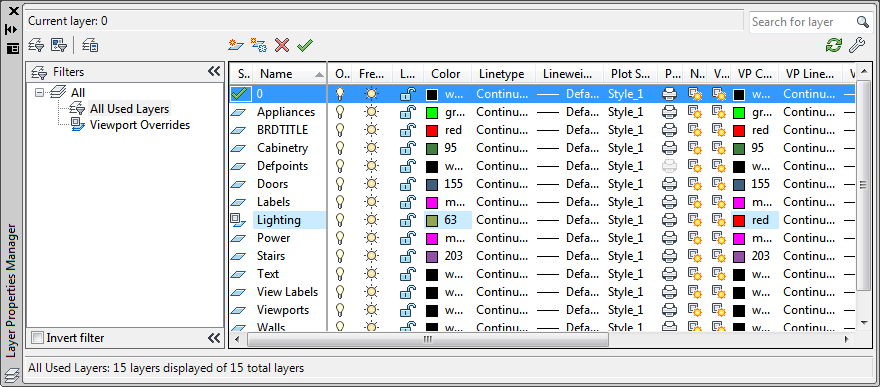
Task: Turn off the Appliances layer light bulb
Action: click(340, 112)
